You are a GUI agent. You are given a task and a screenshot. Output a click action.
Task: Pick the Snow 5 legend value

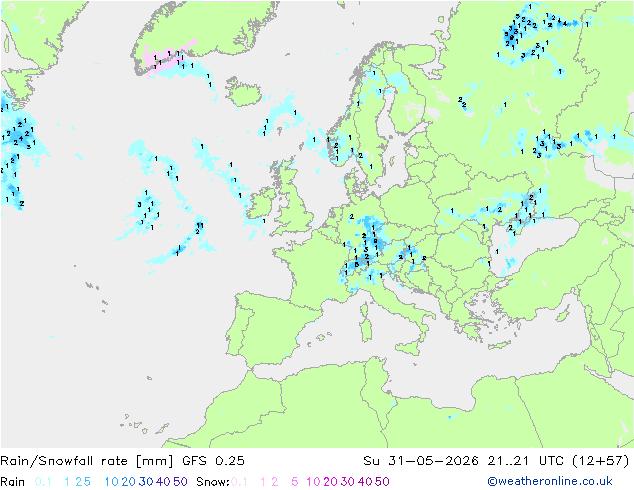(295, 482)
